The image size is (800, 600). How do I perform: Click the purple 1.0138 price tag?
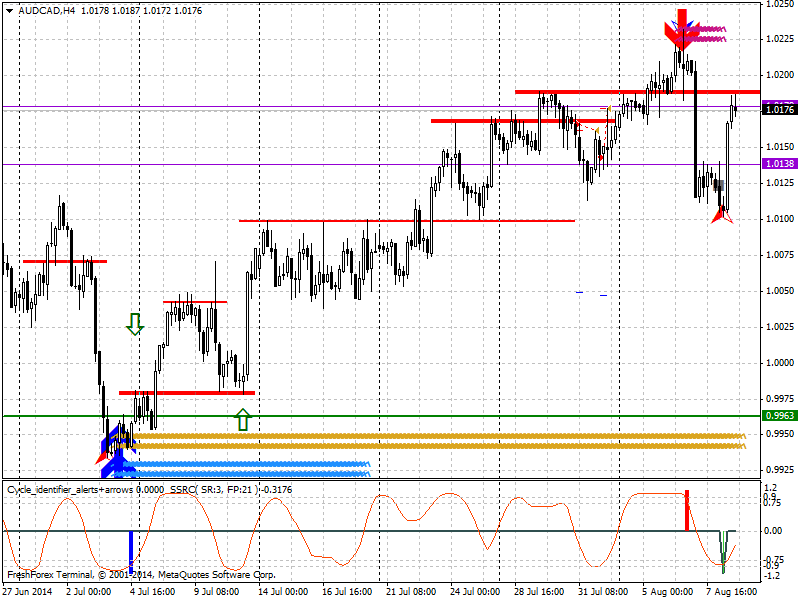[780, 164]
